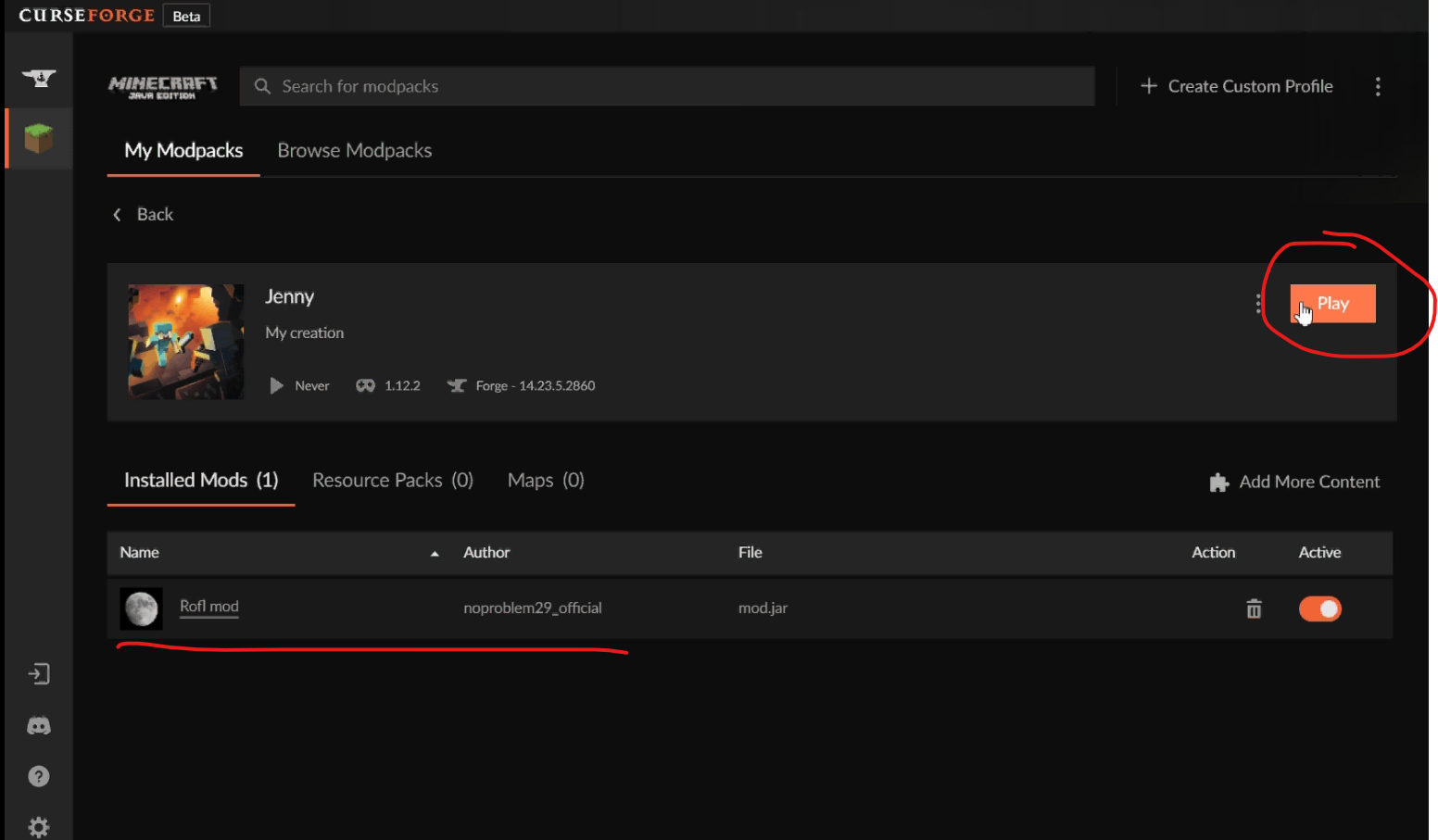Switch to My Modpacks tab
The image size is (1438, 840).
(183, 150)
